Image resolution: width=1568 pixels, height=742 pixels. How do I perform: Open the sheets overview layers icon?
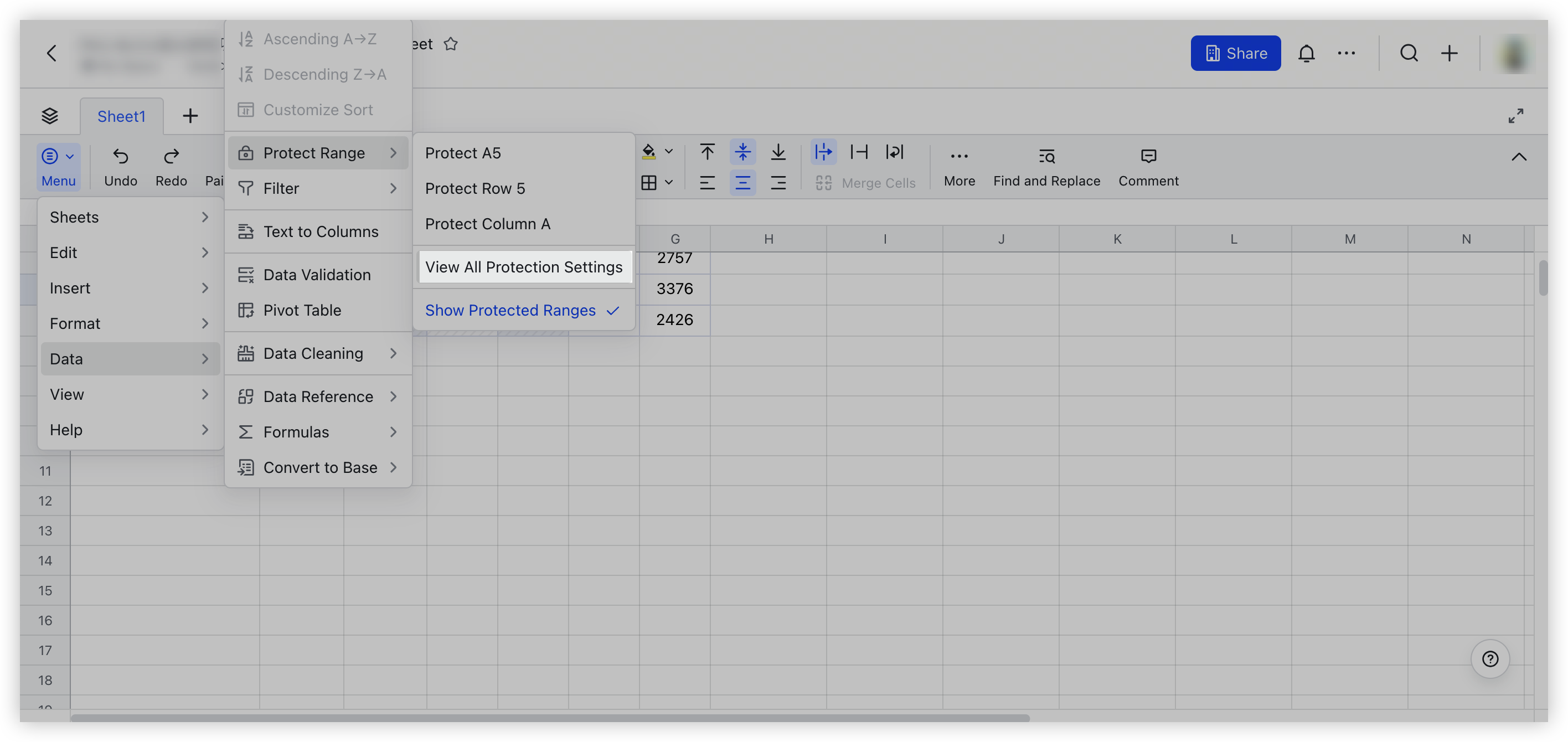coord(50,116)
